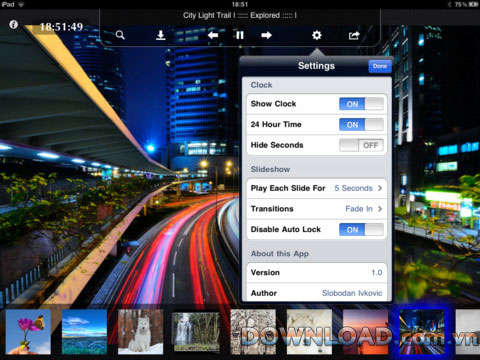Turn off 24 Hour Time switch
Viewport: 480px width, 360px height.
tap(361, 125)
